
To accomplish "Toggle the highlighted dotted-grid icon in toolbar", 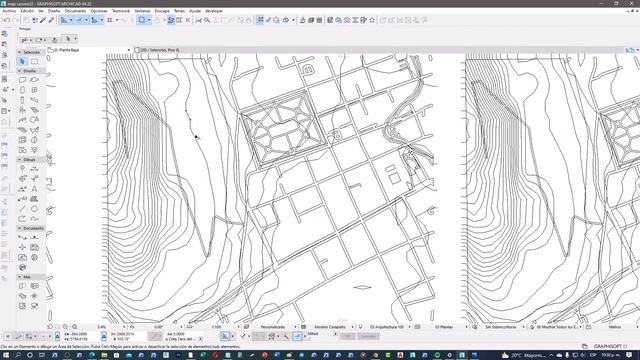I will coord(260,20).
